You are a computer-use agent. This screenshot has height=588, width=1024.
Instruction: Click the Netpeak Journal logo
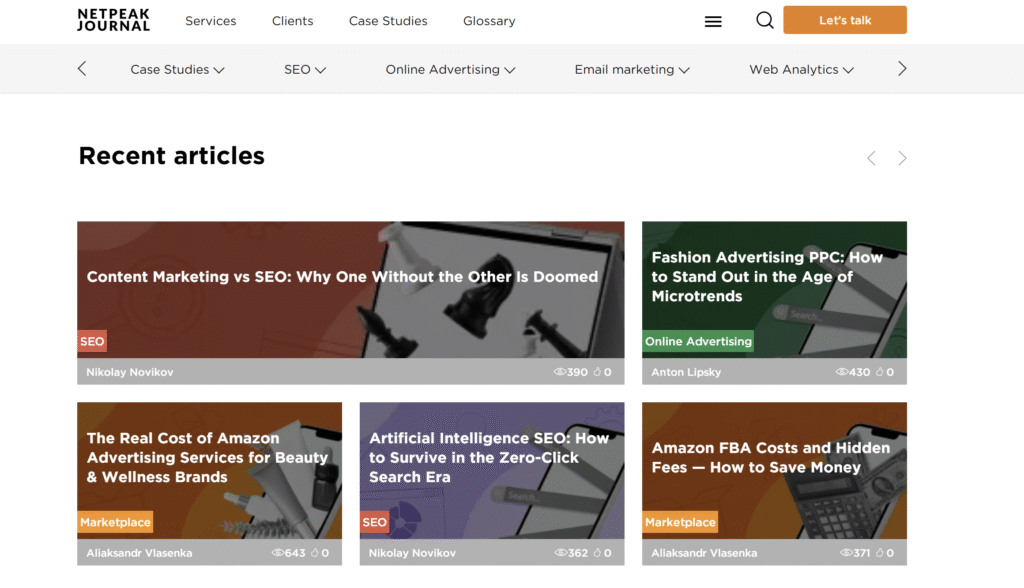pos(114,20)
